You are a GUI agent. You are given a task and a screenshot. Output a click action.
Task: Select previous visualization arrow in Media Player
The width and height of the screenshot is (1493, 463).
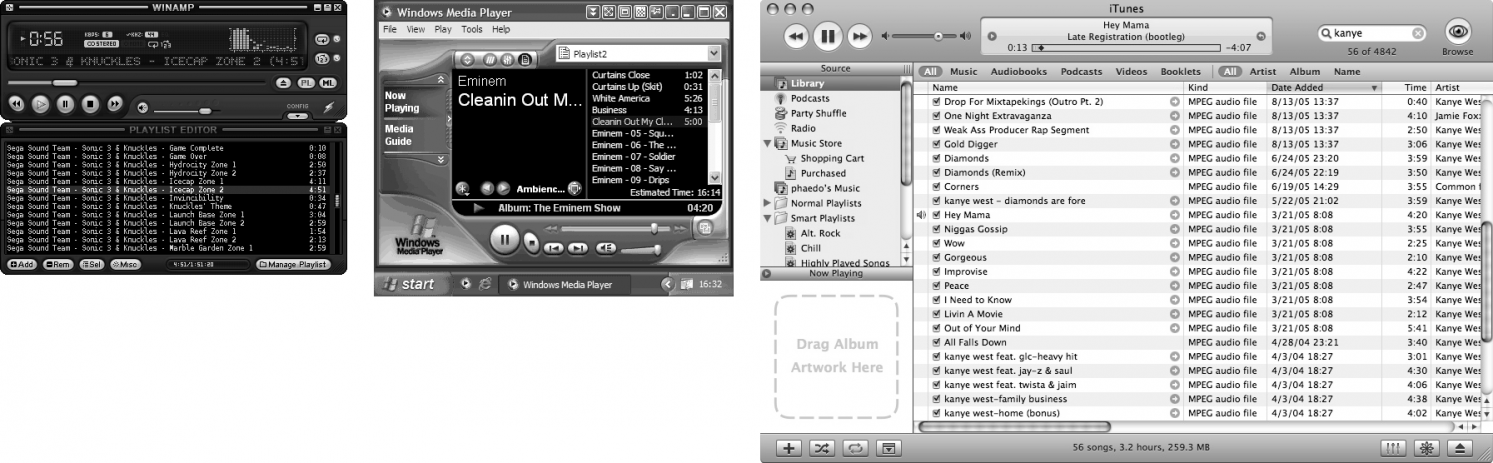487,188
